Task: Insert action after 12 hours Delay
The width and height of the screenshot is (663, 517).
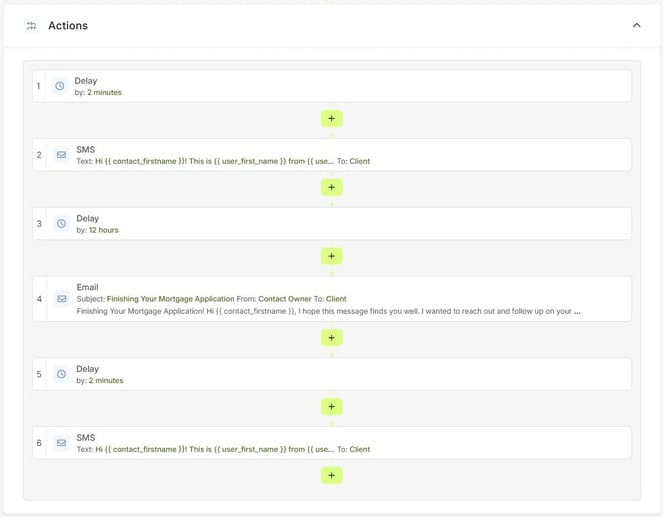Action: [331, 257]
